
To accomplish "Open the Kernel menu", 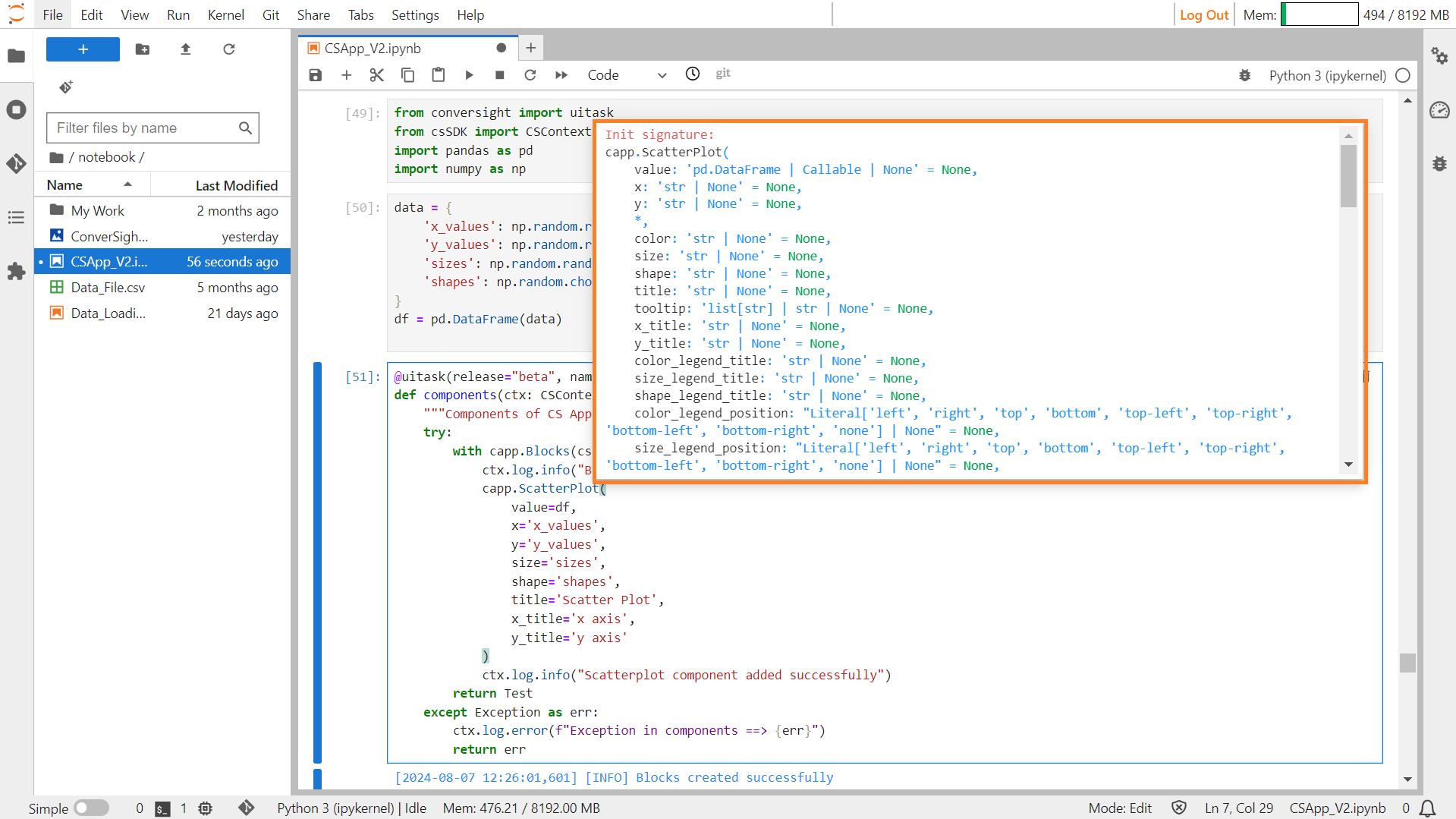I will [x=225, y=14].
